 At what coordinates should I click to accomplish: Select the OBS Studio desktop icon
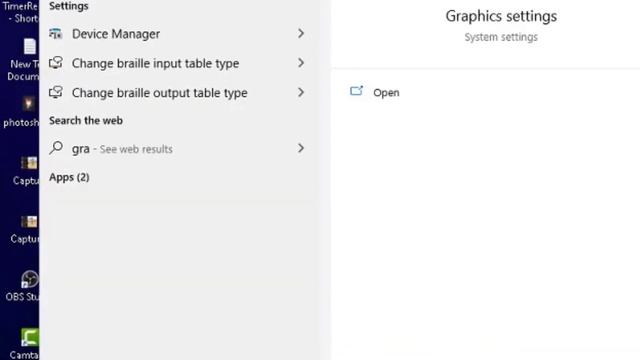coord(30,280)
